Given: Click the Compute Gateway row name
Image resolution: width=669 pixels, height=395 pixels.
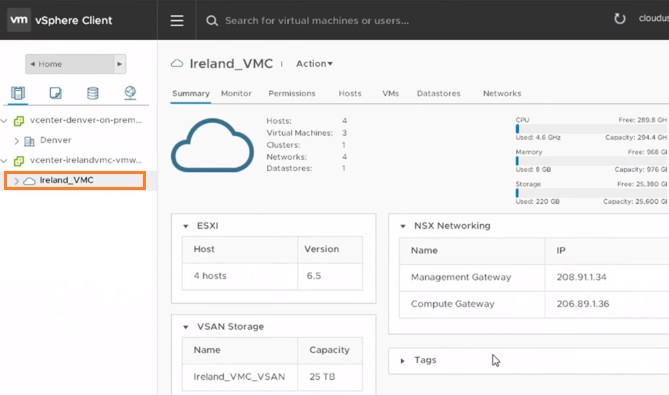Looking at the screenshot, I should [x=453, y=304].
